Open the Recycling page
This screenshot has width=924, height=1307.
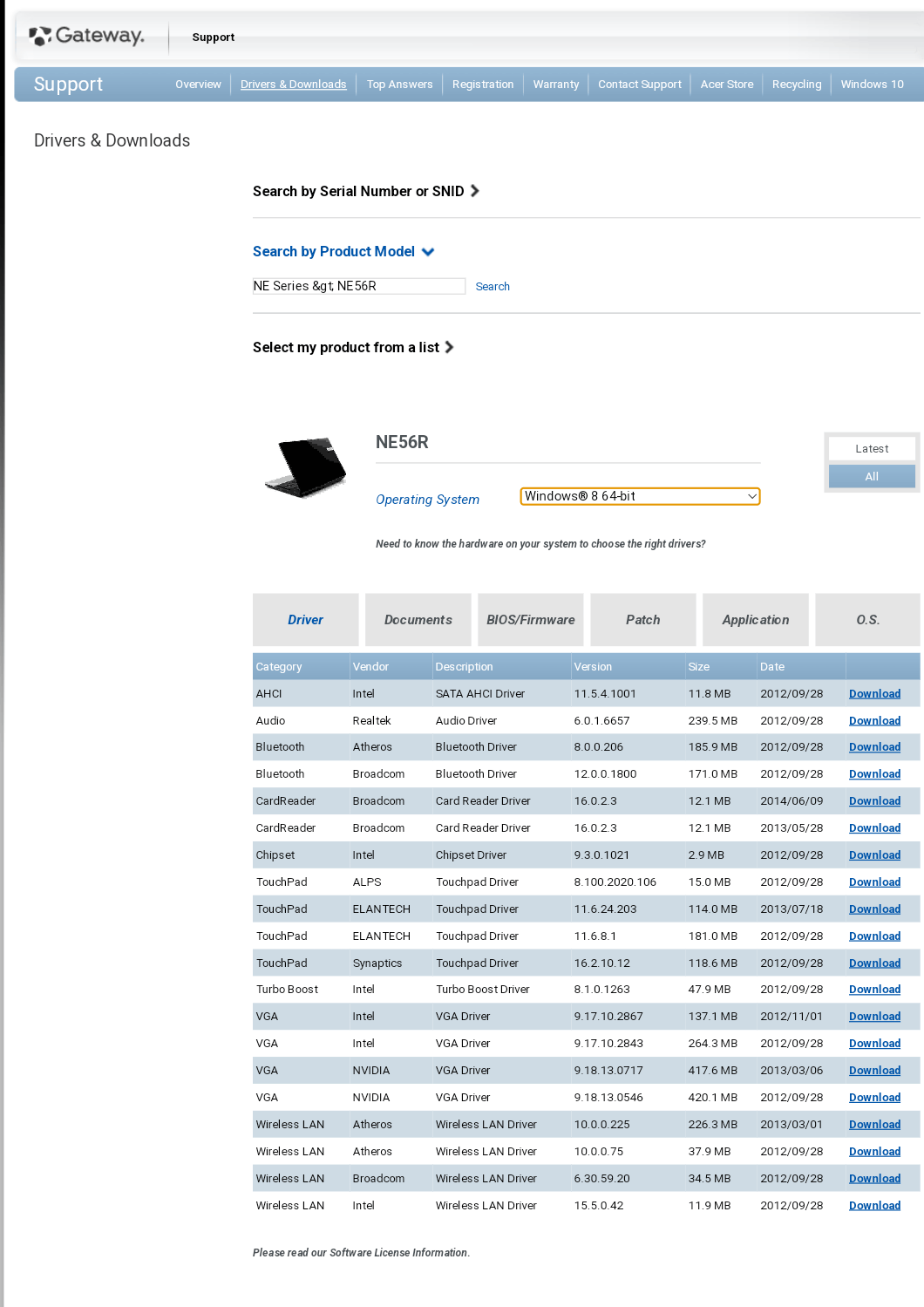(x=797, y=85)
